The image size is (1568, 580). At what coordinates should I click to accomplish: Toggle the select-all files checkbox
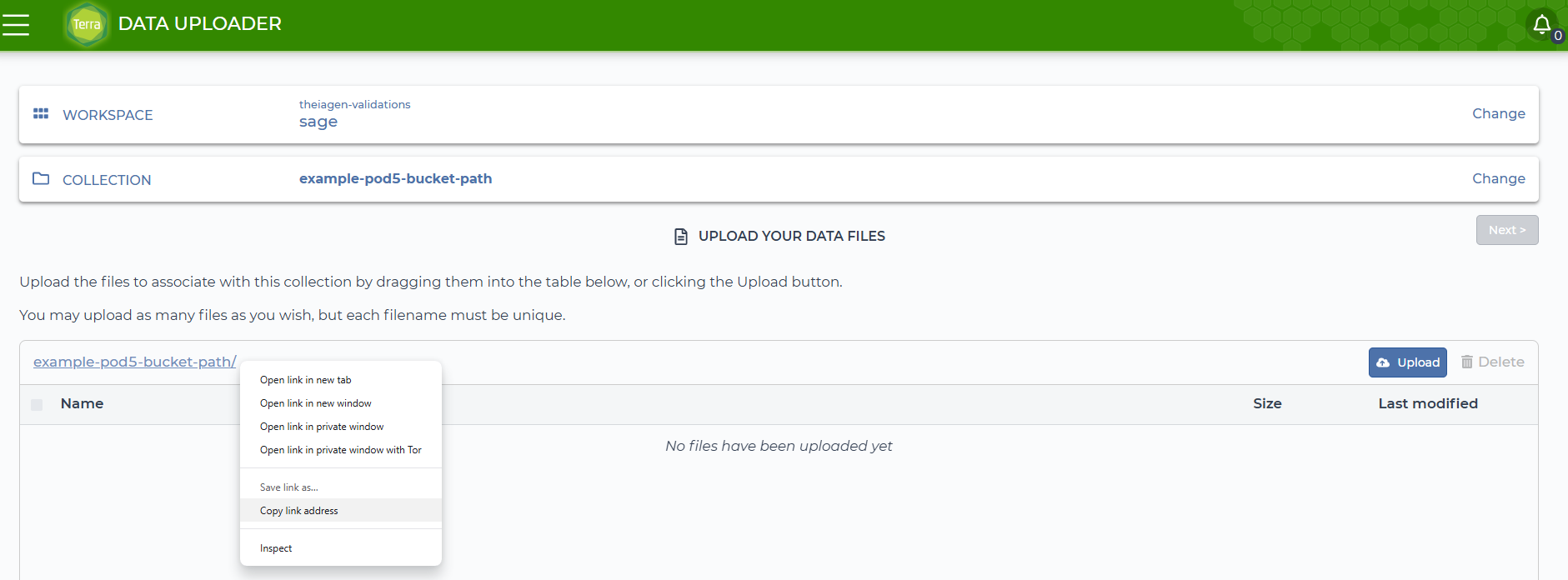(37, 404)
